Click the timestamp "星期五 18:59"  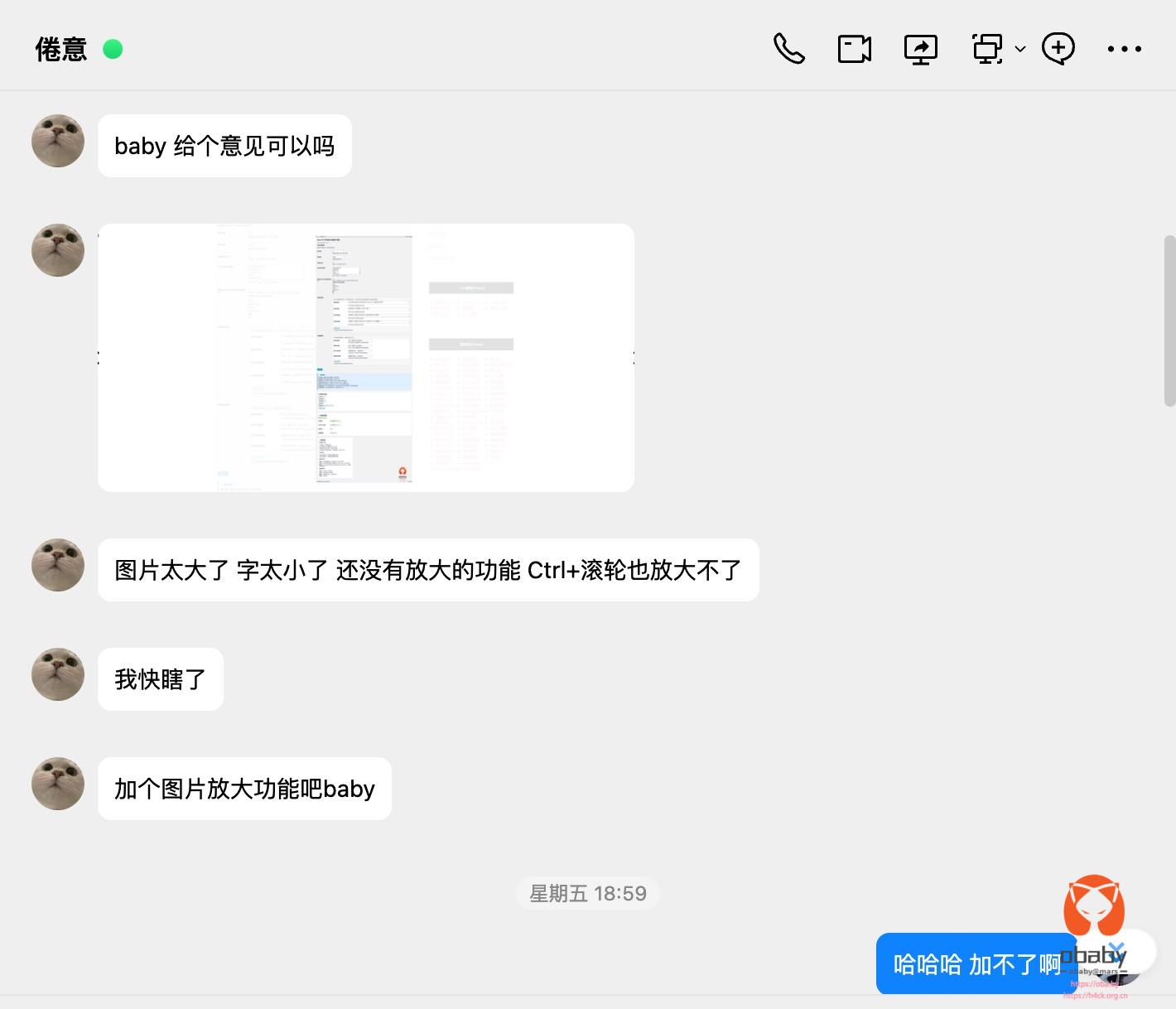point(588,893)
